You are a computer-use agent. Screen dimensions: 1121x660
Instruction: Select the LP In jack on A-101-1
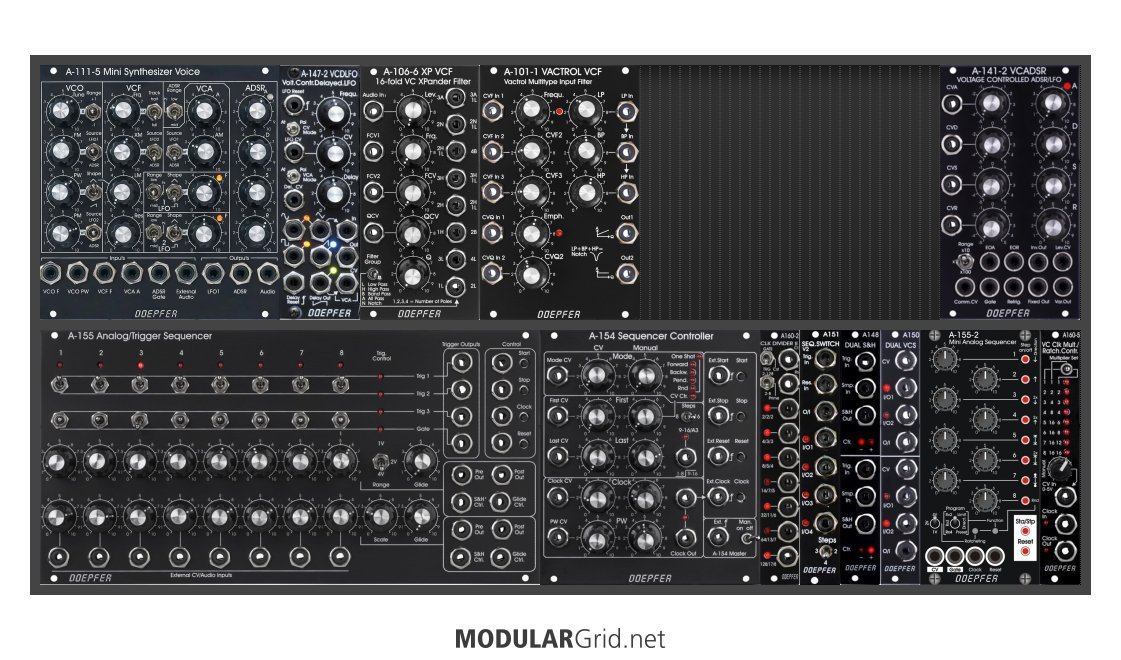626,111
